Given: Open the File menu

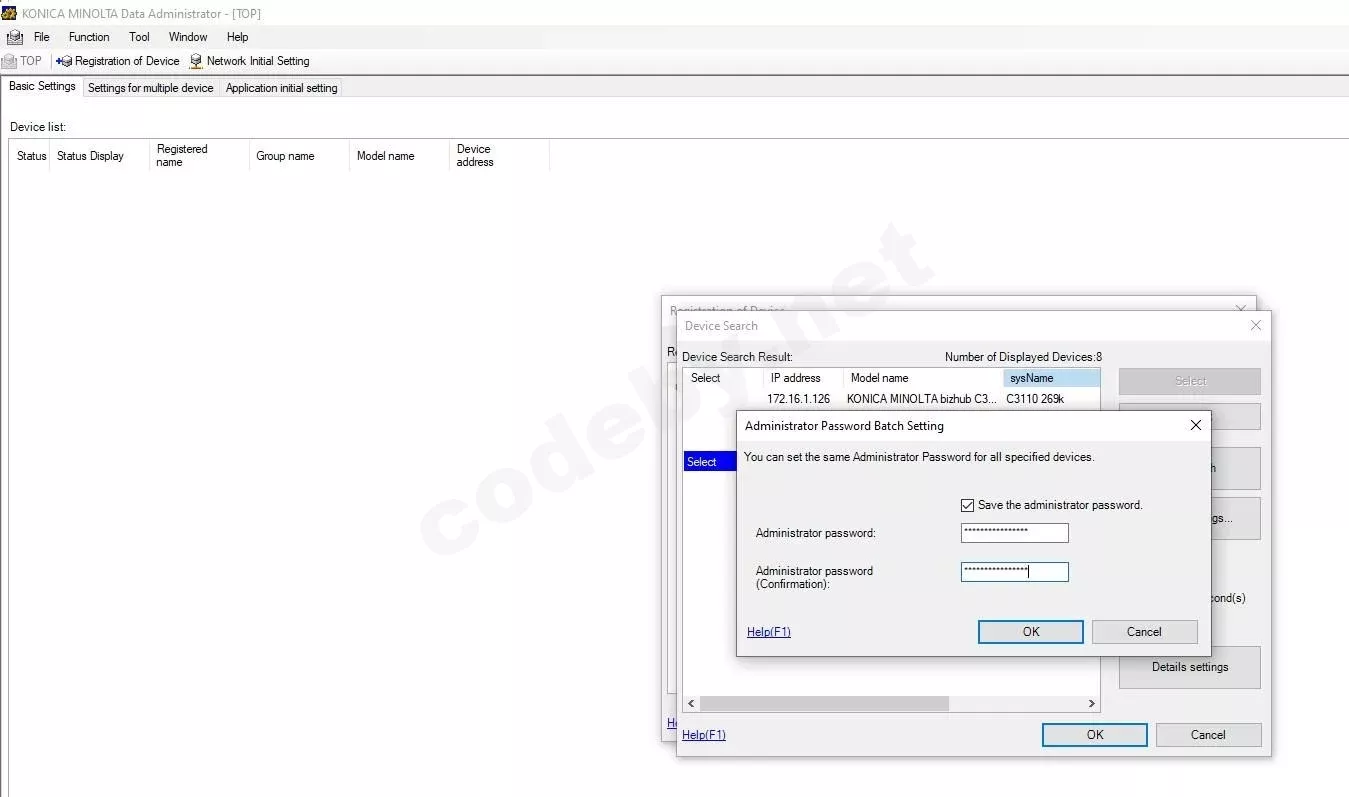Looking at the screenshot, I should (41, 37).
